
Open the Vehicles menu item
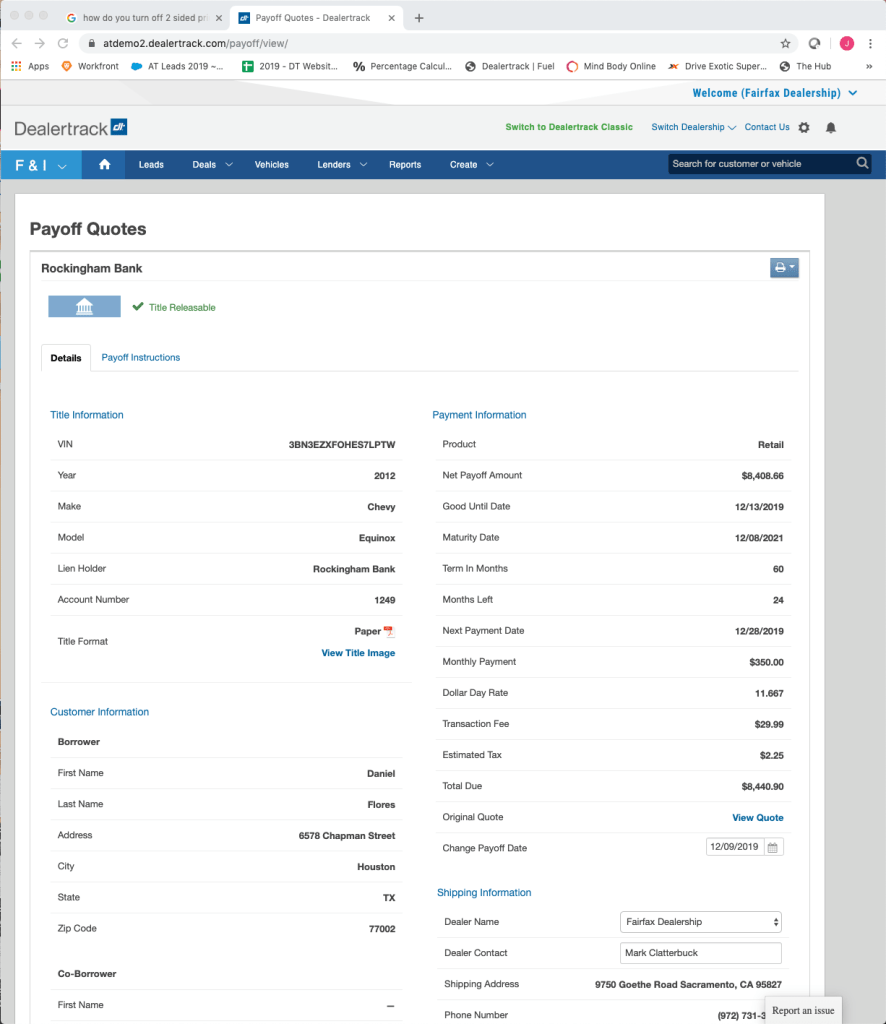click(x=272, y=165)
